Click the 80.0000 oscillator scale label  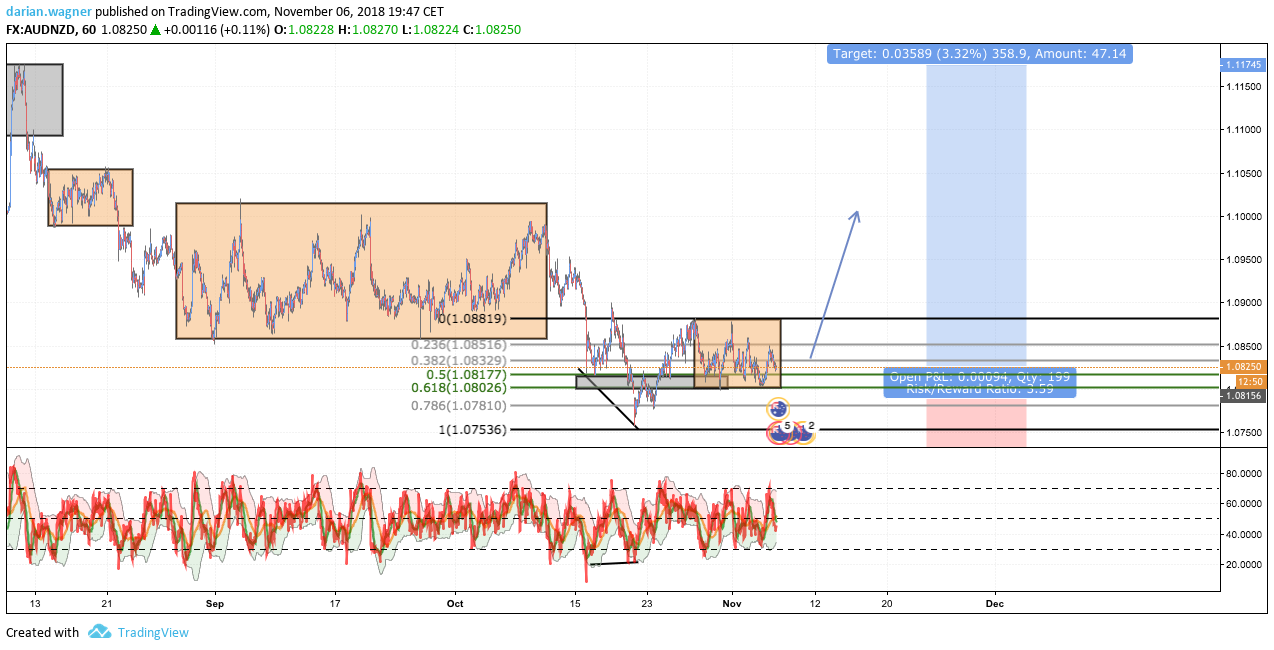[1245, 473]
